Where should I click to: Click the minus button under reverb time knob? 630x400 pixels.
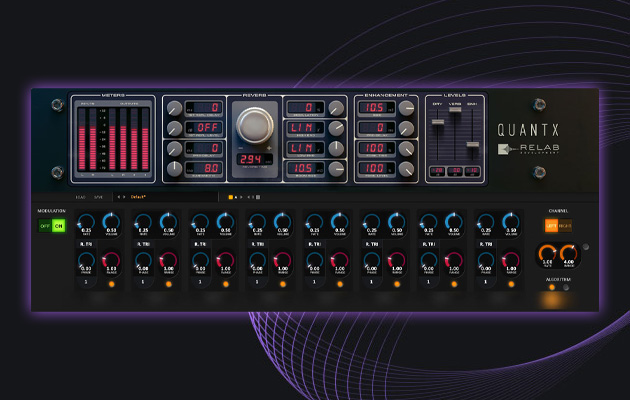click(241, 148)
